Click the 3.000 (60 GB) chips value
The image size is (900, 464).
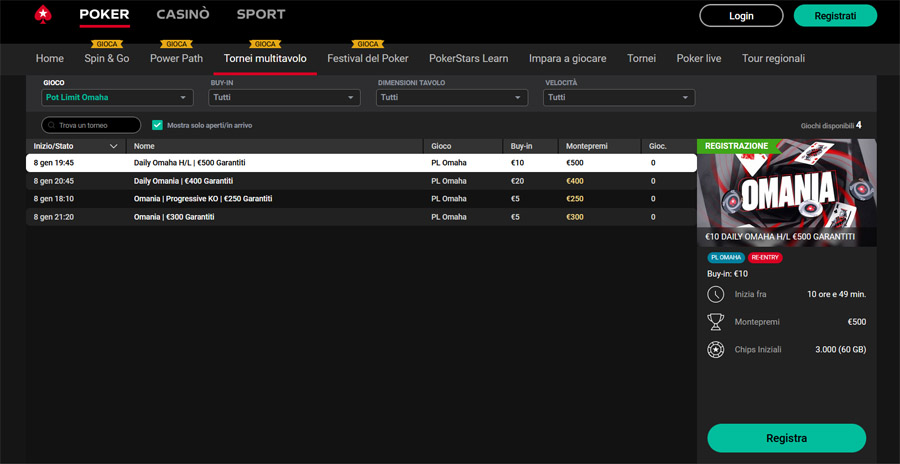tap(840, 349)
